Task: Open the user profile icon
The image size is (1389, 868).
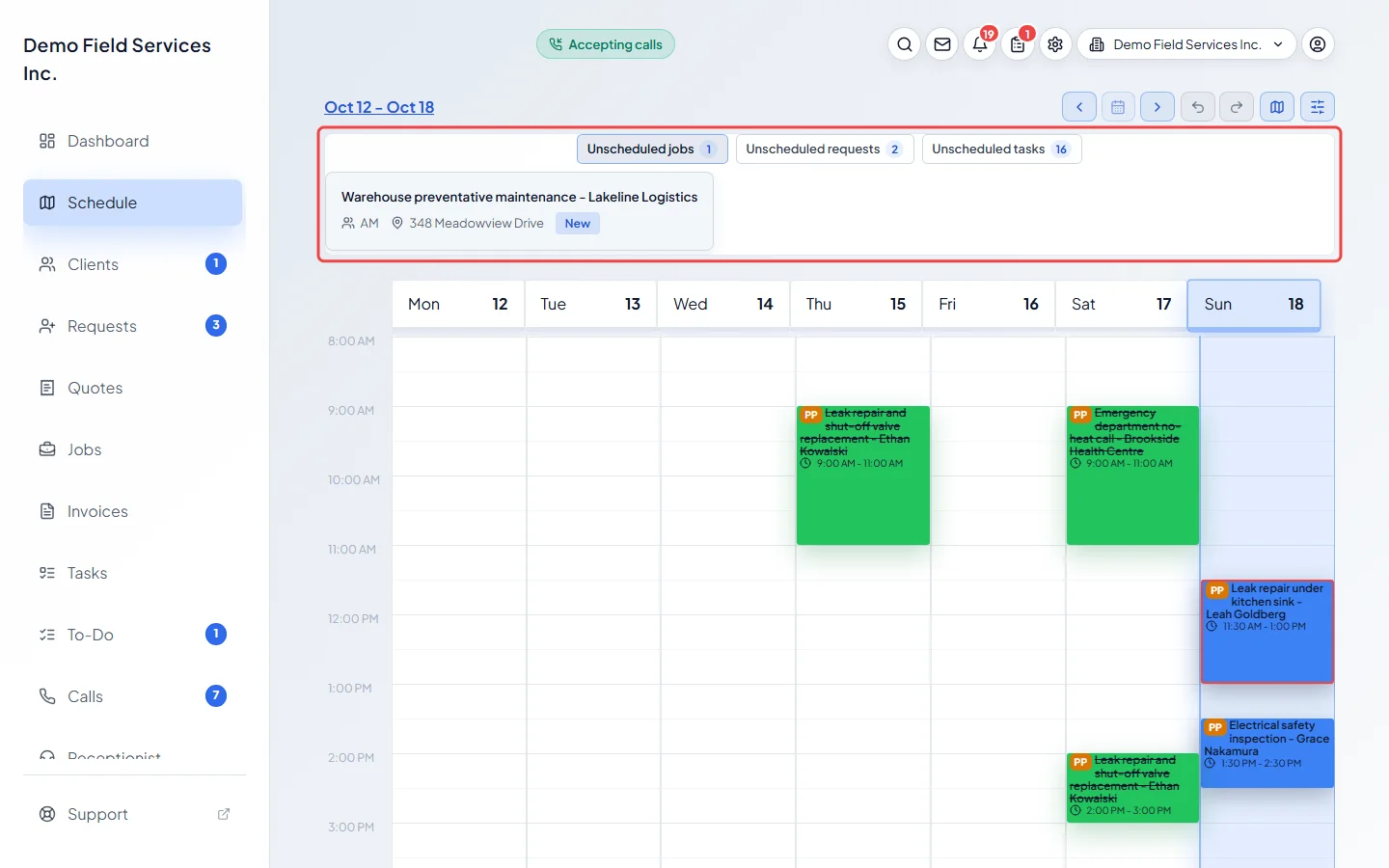Action: tap(1318, 44)
